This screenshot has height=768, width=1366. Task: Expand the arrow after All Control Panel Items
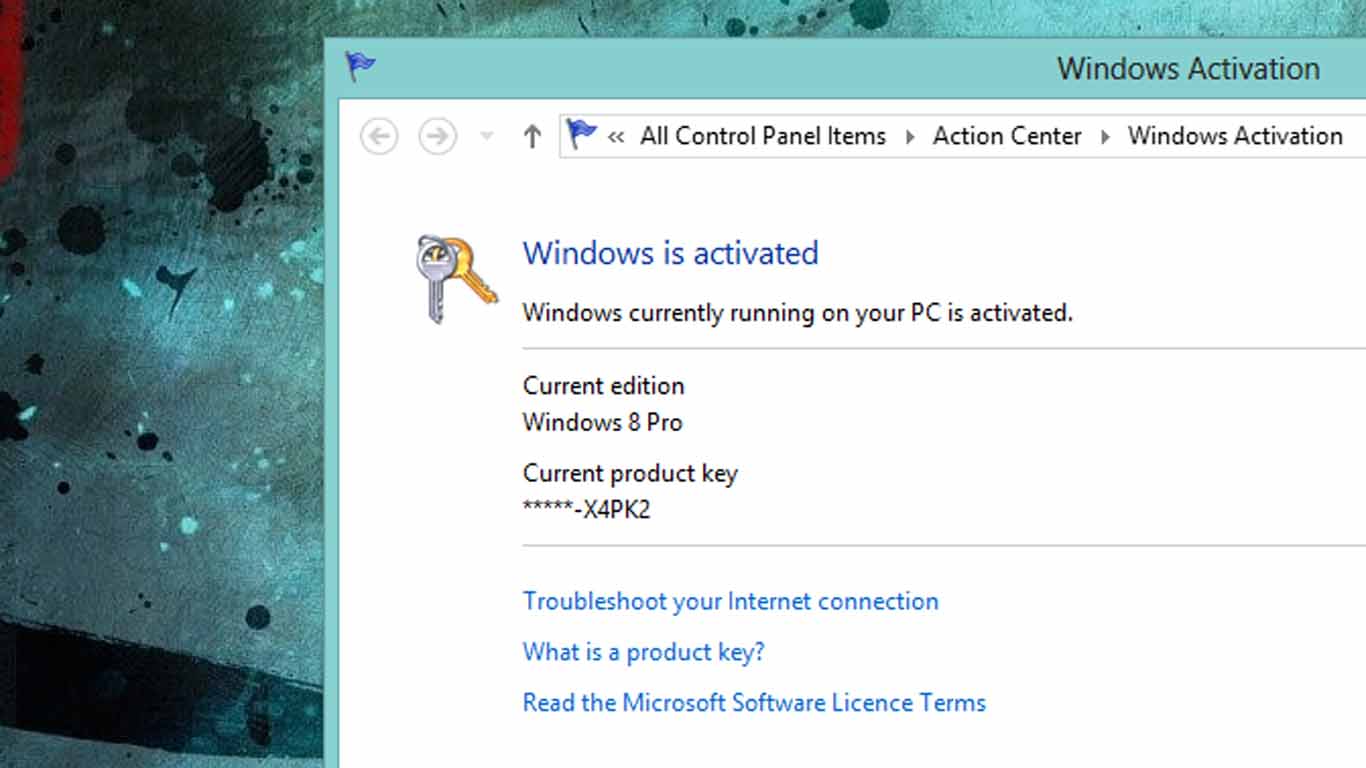[910, 137]
